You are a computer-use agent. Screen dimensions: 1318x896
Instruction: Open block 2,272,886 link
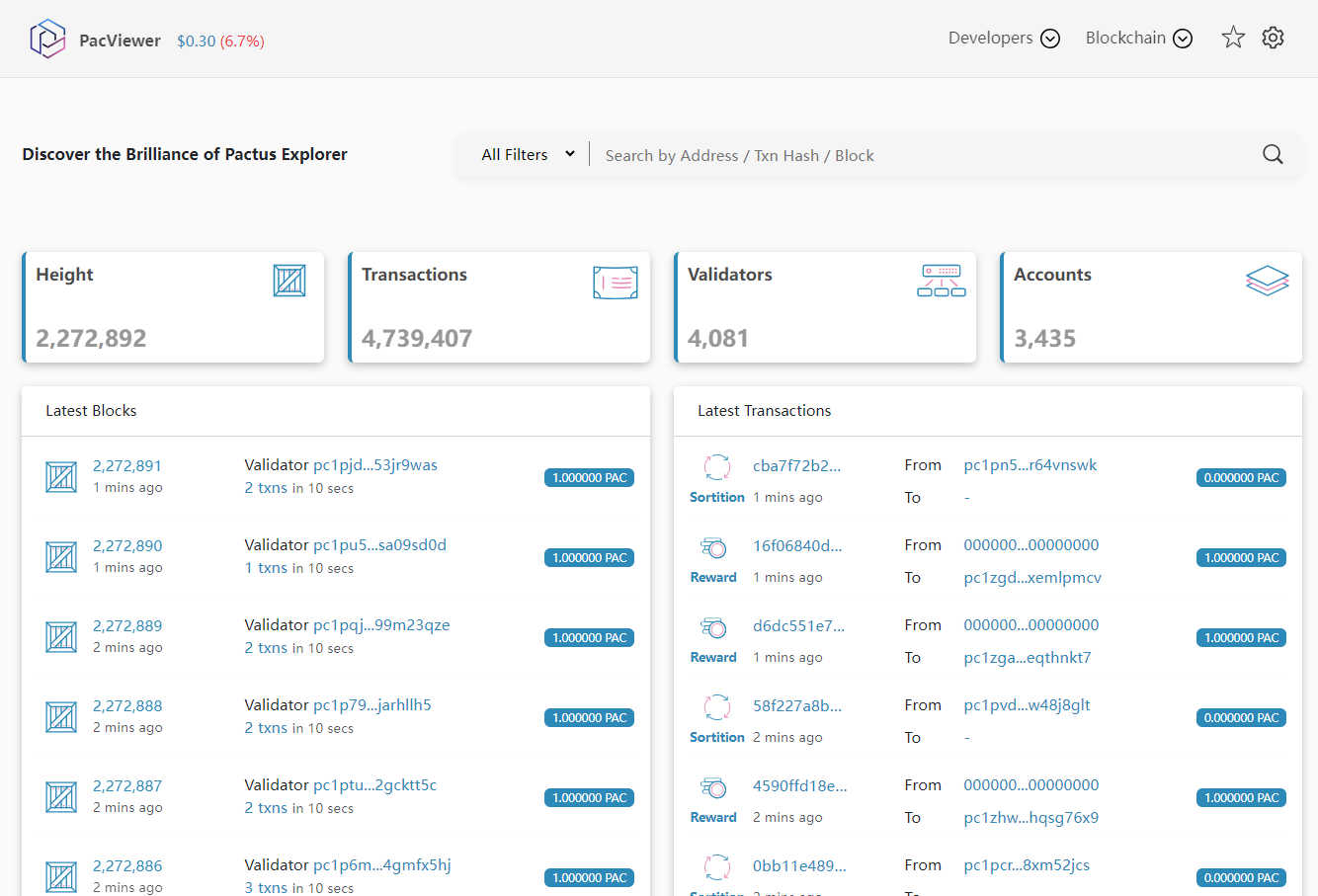coord(127,865)
